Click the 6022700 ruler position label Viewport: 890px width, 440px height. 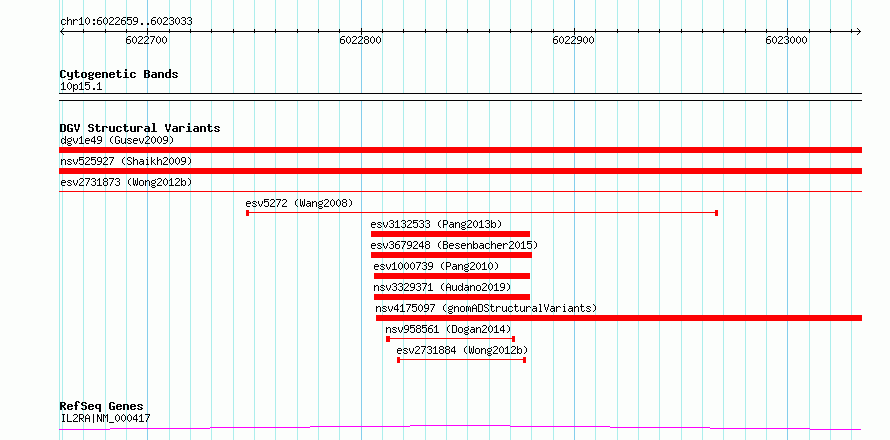146,40
